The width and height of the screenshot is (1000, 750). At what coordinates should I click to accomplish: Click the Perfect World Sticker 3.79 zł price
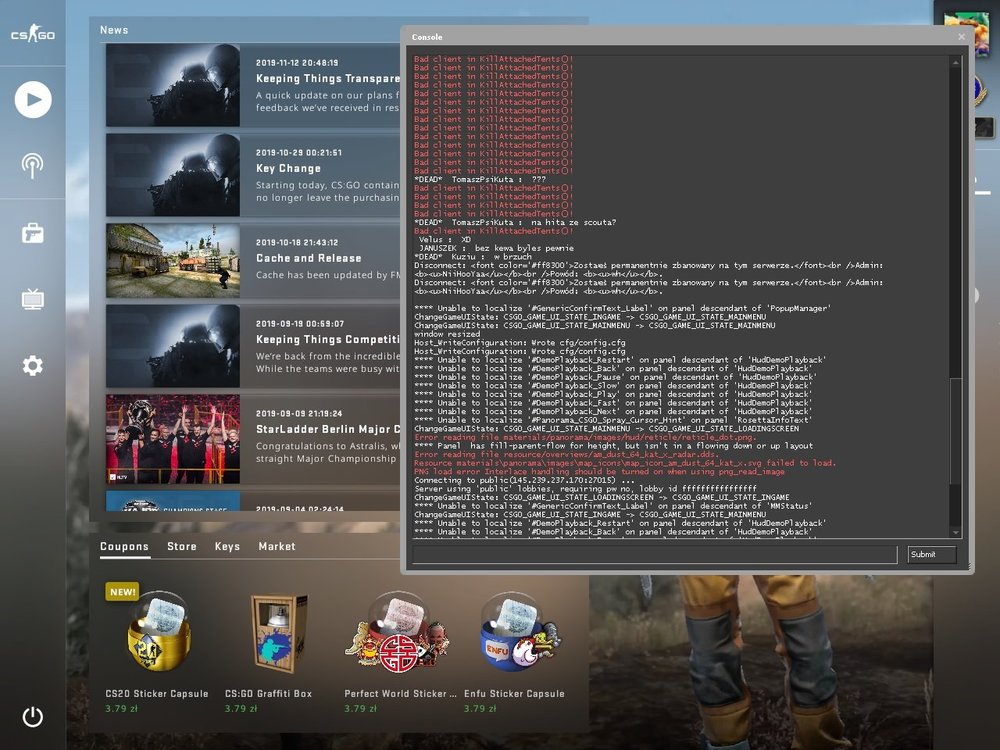(x=360, y=709)
